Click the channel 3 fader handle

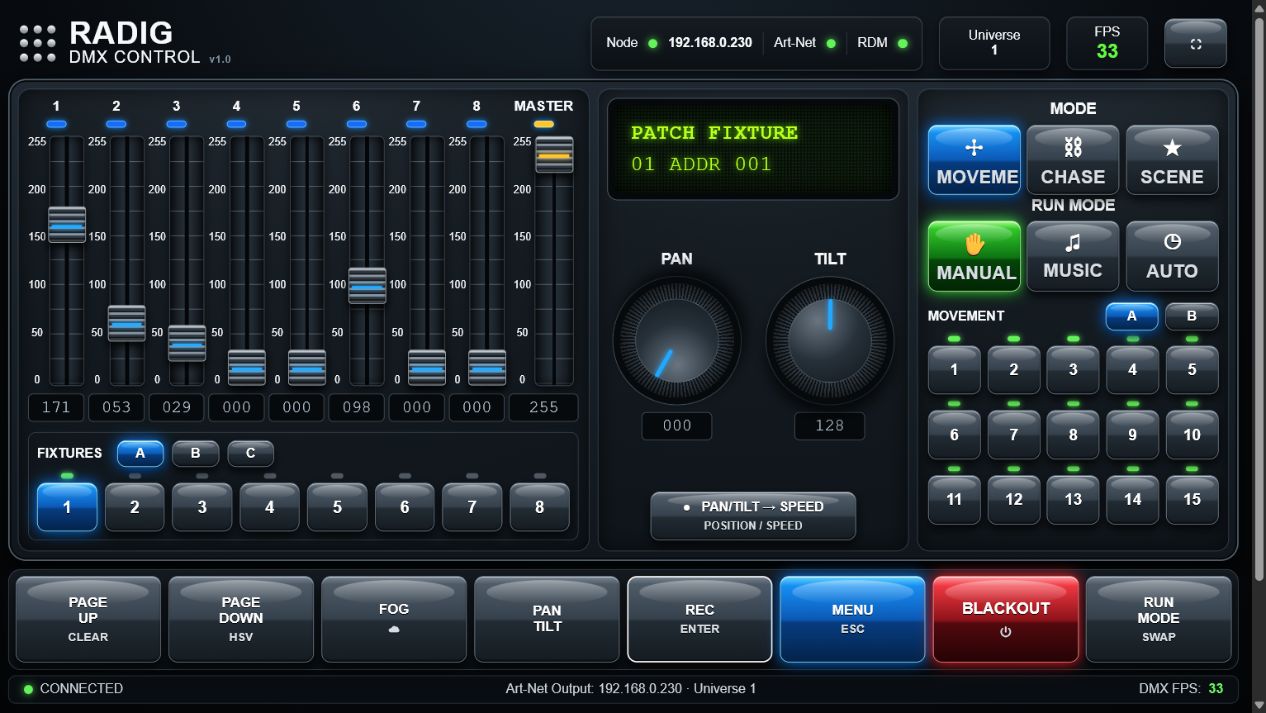point(187,343)
